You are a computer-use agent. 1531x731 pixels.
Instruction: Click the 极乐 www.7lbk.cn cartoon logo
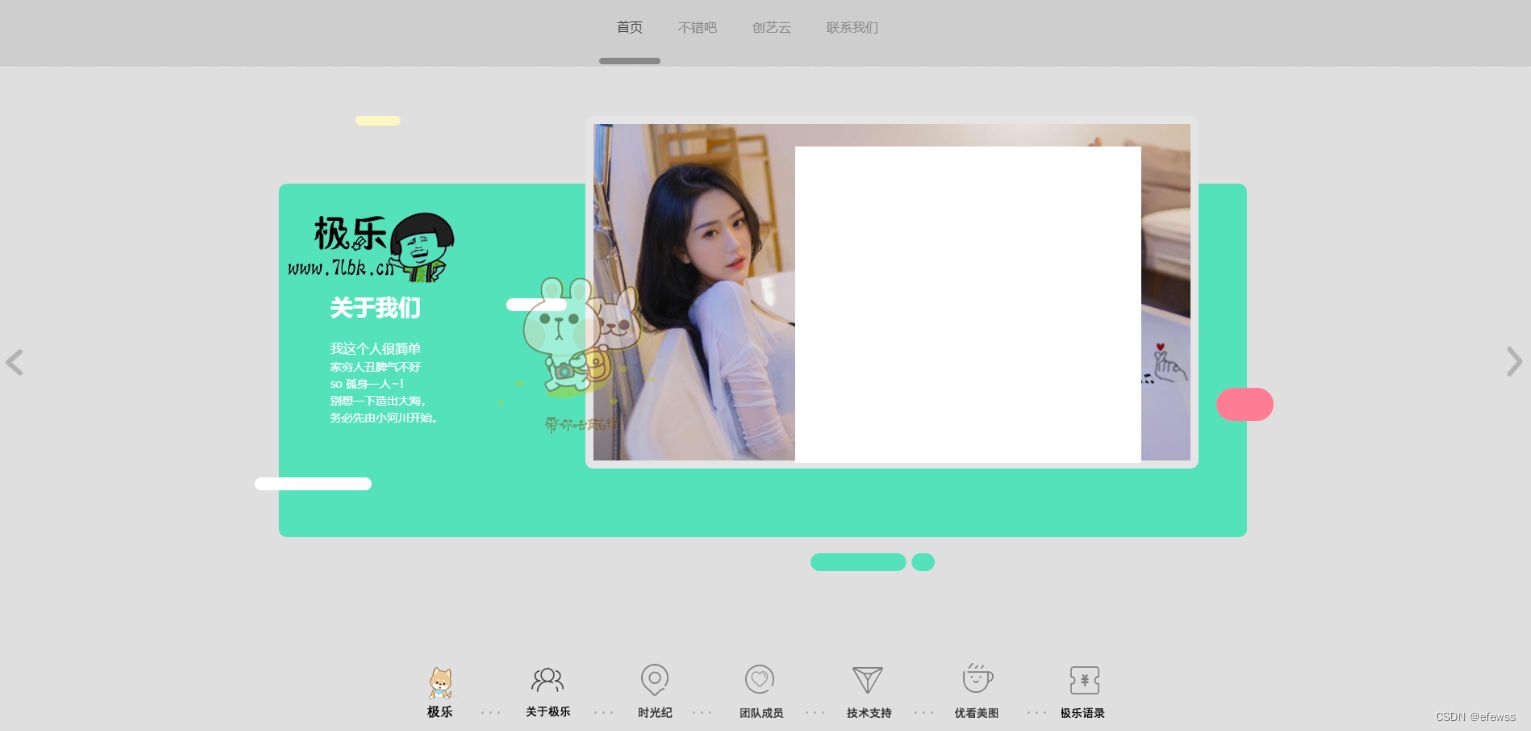point(377,245)
